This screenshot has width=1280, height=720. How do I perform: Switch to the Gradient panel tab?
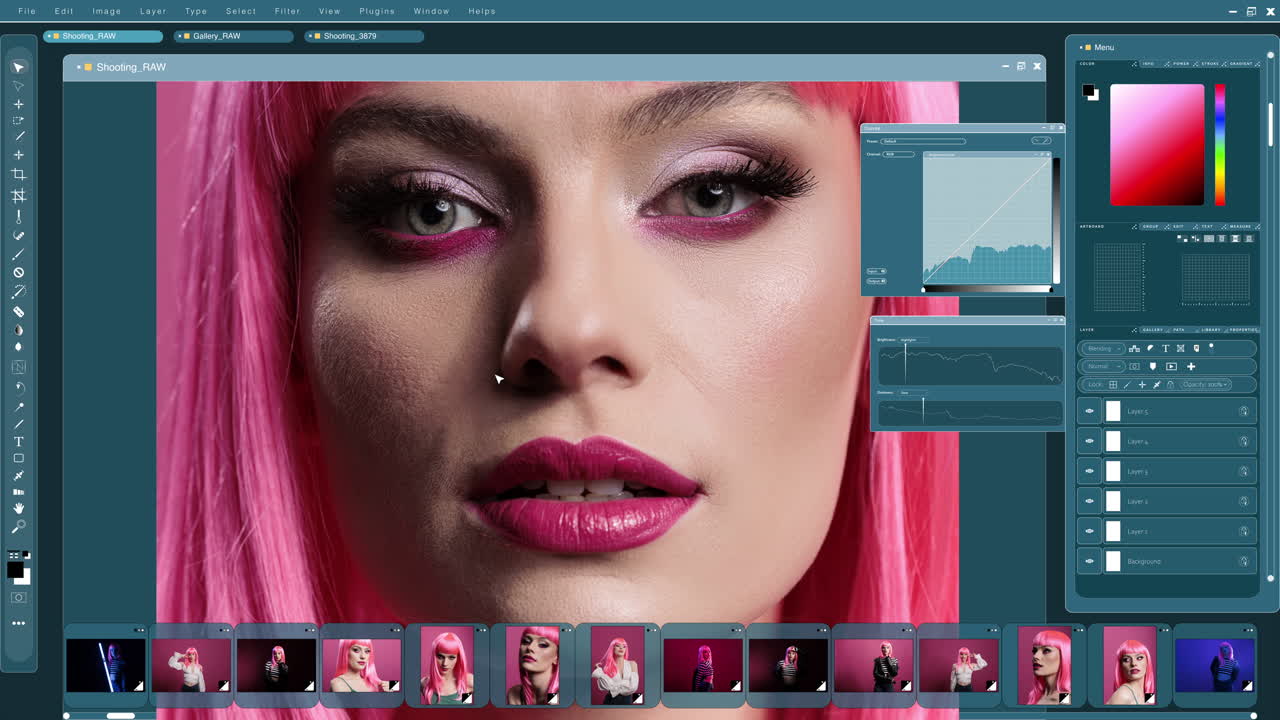pyautogui.click(x=1240, y=63)
